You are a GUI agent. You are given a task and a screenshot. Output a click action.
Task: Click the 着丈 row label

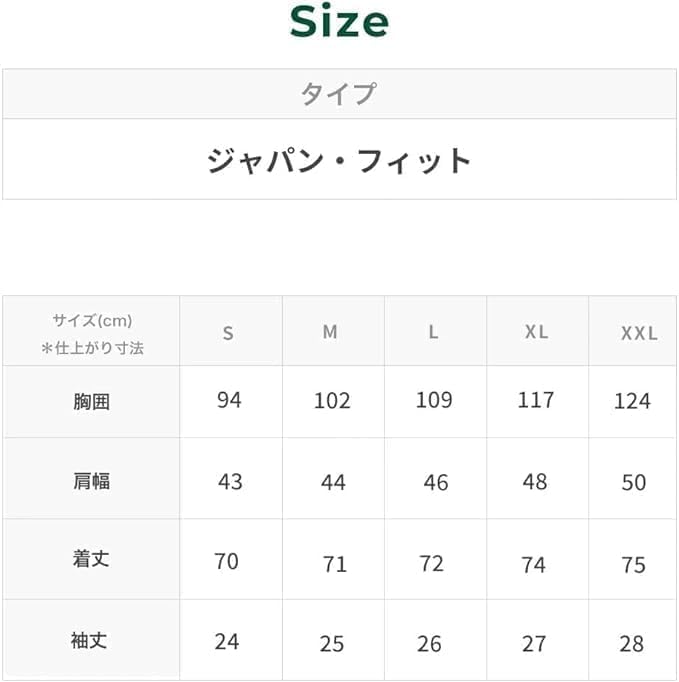coord(91,560)
